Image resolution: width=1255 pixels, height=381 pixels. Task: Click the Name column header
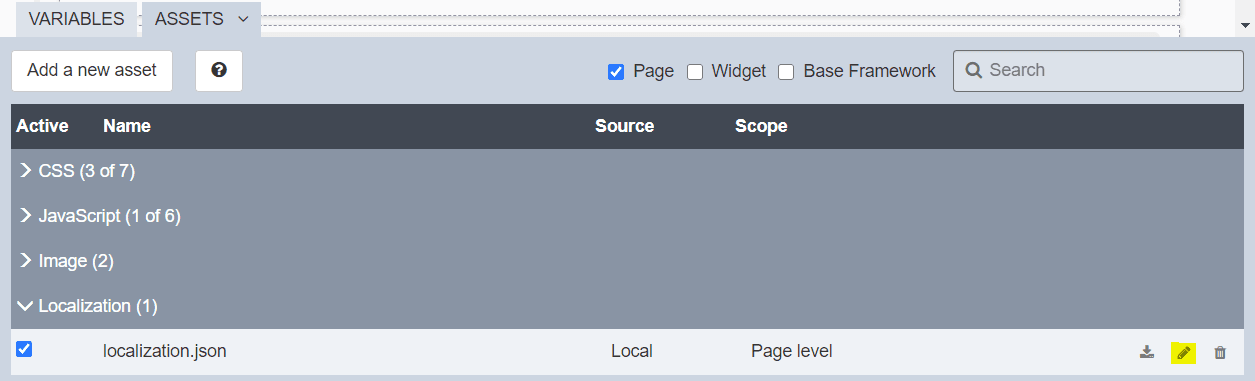[127, 126]
